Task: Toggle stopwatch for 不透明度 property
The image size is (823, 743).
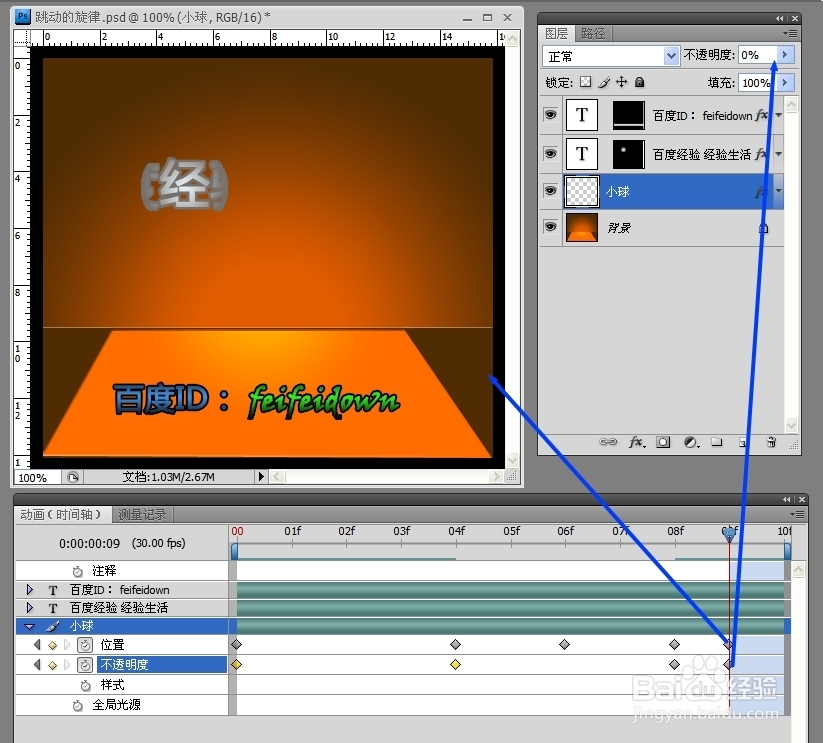Action: [x=85, y=665]
